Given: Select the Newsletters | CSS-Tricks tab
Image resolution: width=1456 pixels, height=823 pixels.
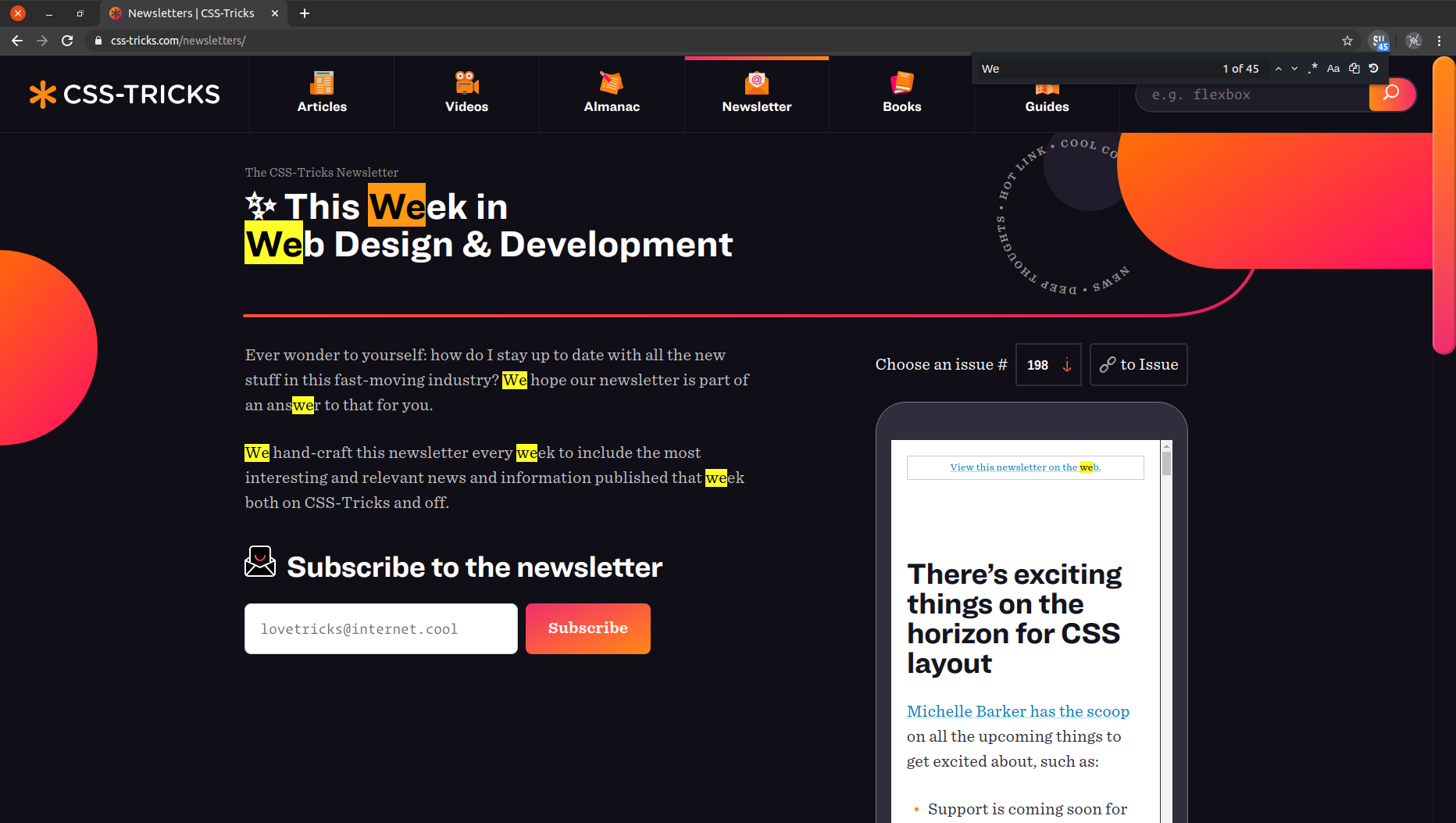Looking at the screenshot, I should [x=191, y=13].
